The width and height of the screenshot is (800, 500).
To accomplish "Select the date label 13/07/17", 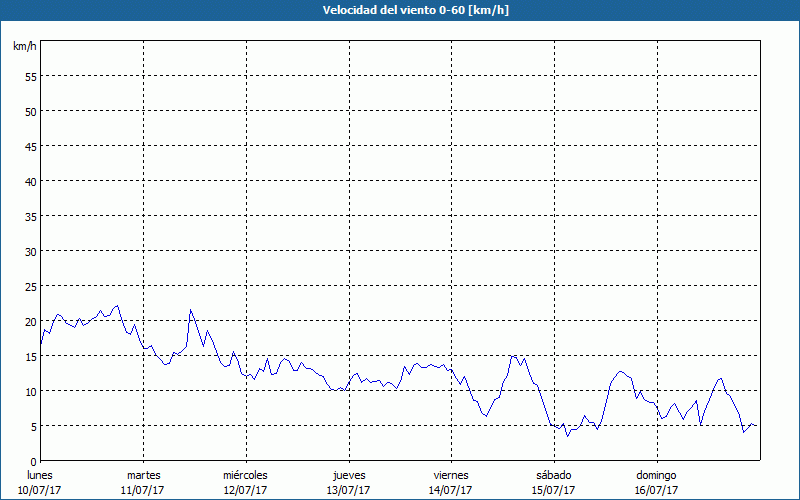I will point(348,490).
